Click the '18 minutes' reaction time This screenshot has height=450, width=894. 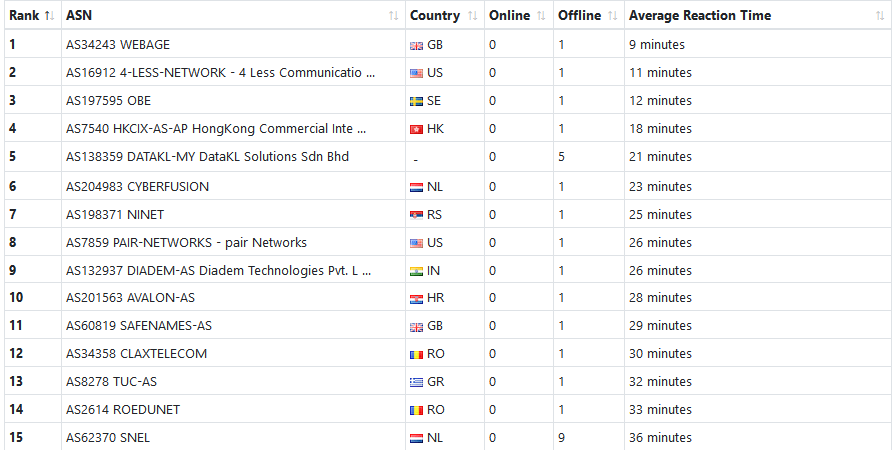[x=660, y=128]
